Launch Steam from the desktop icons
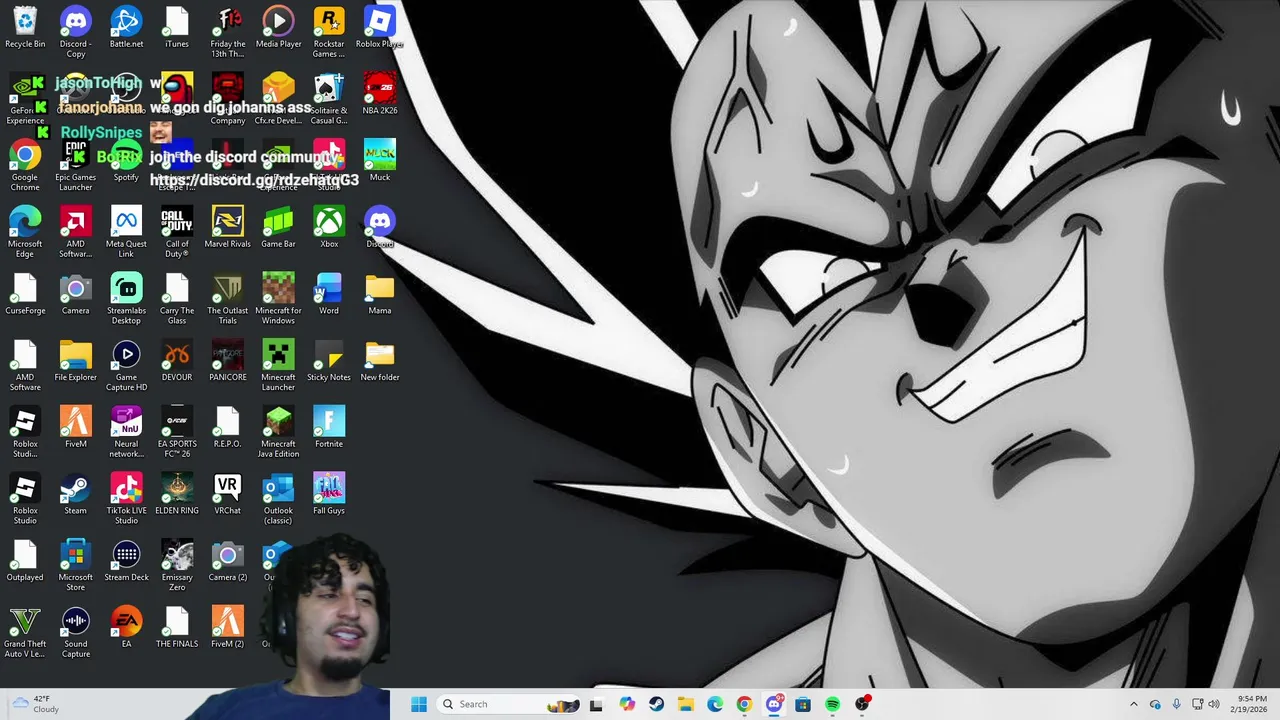This screenshot has height=720, width=1280. (76, 494)
